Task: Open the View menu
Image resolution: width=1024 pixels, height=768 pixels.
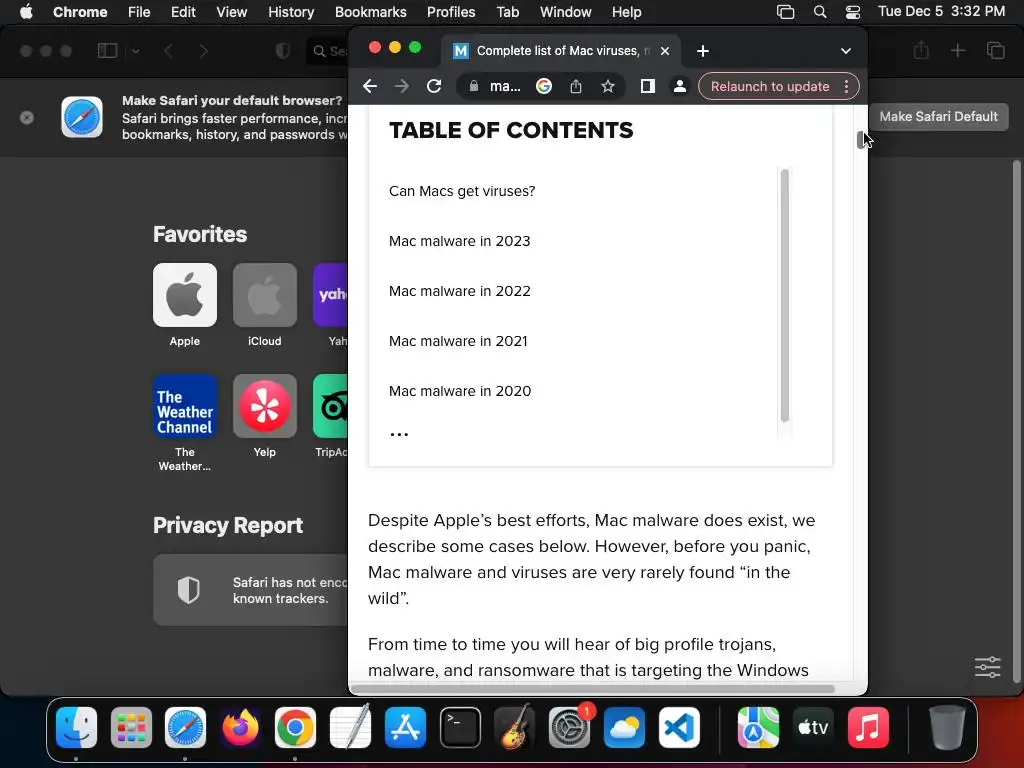Action: 232,12
